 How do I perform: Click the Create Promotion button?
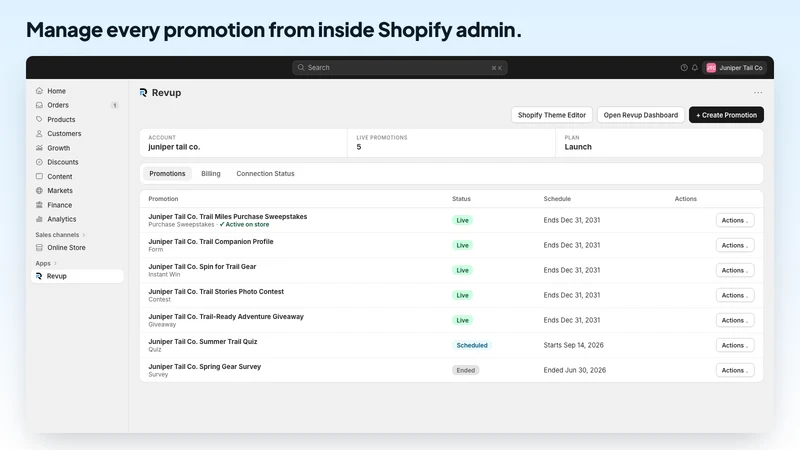pyautogui.click(x=726, y=115)
